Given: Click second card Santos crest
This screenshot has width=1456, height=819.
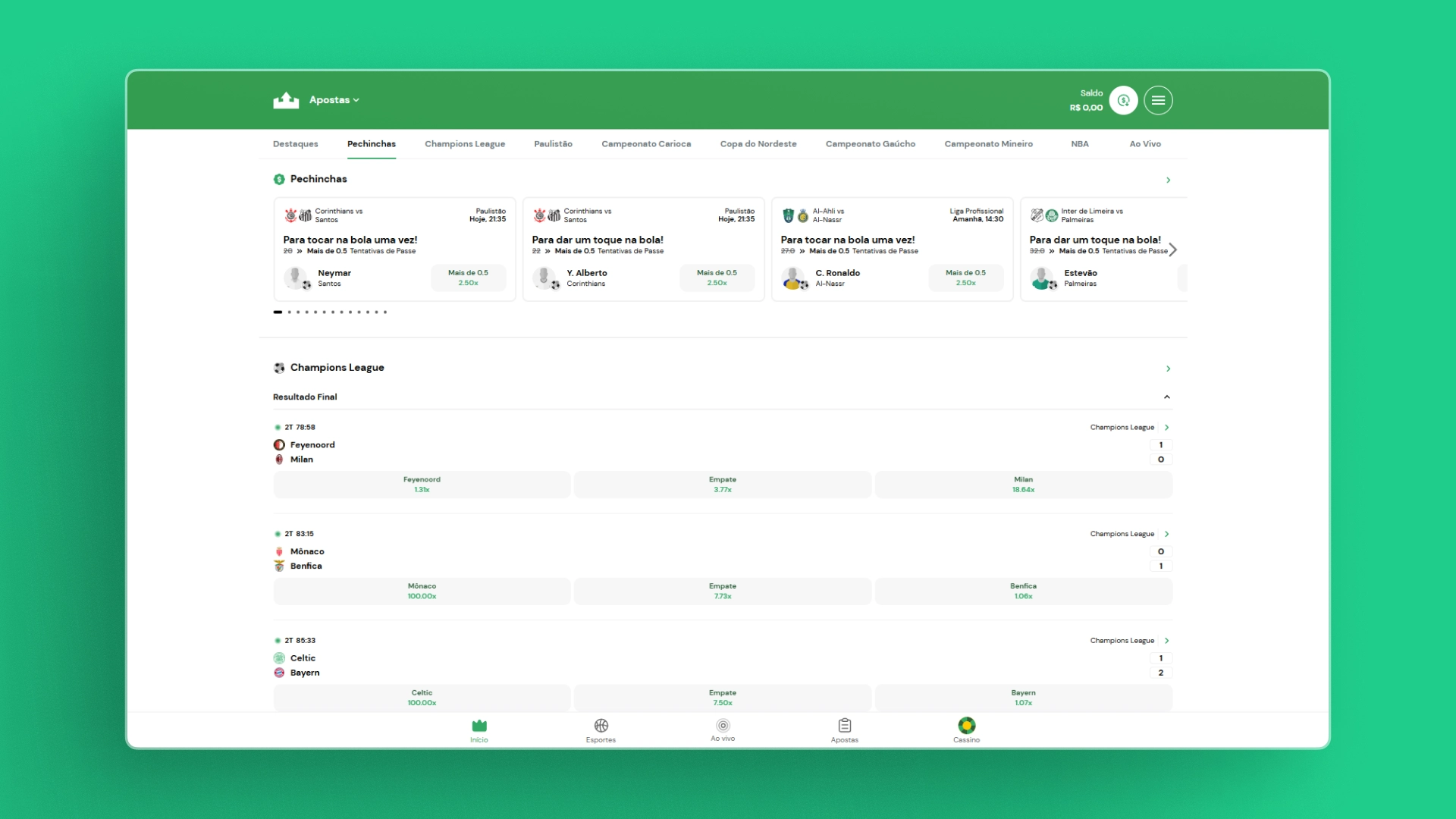Looking at the screenshot, I should 554,215.
